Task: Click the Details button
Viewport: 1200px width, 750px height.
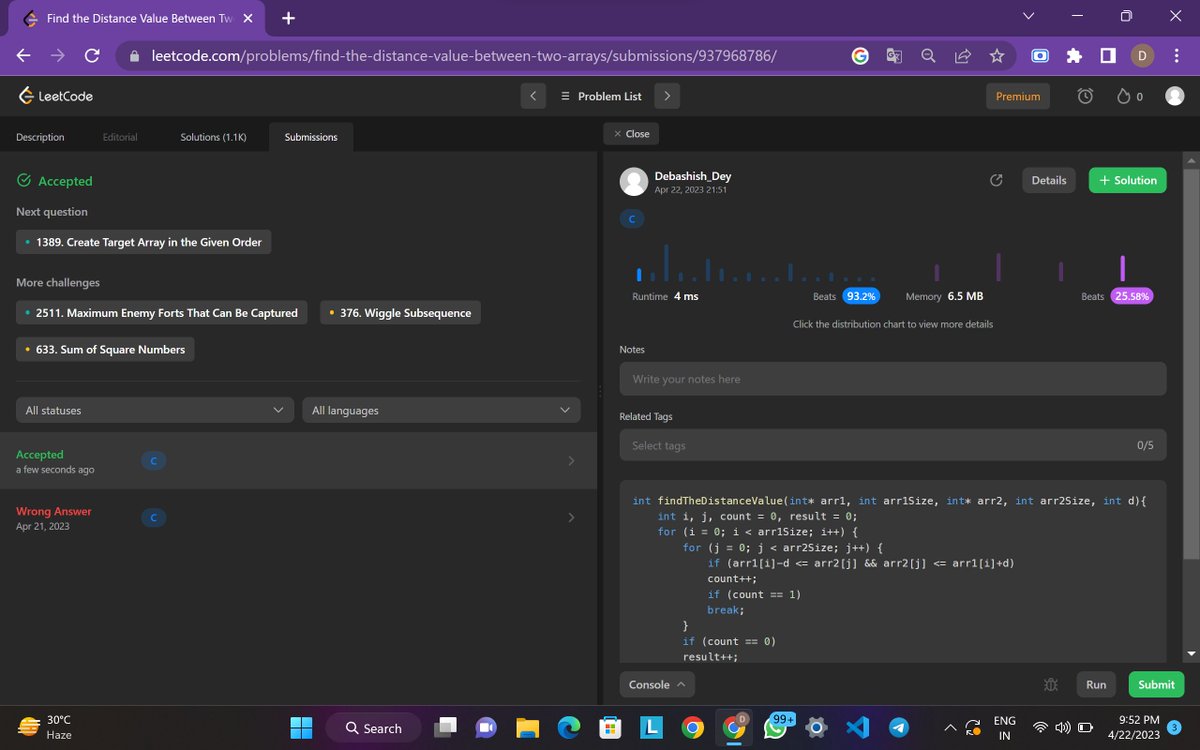Action: pos(1049,180)
